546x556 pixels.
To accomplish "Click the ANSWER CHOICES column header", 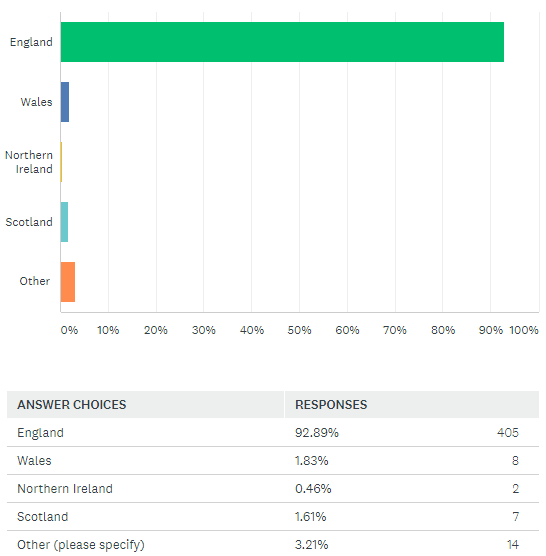I will coord(72,405).
